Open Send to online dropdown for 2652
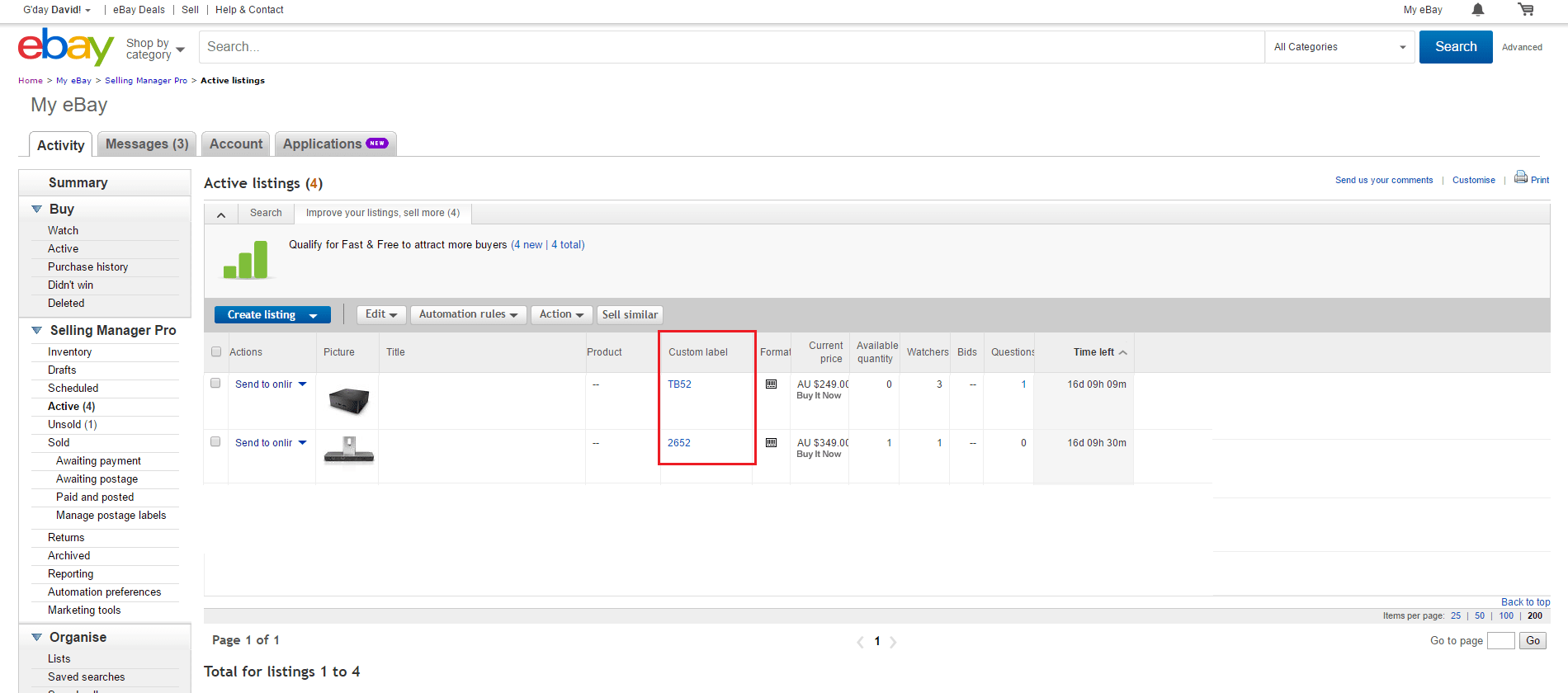Image resolution: width=1568 pixels, height=693 pixels. (302, 442)
